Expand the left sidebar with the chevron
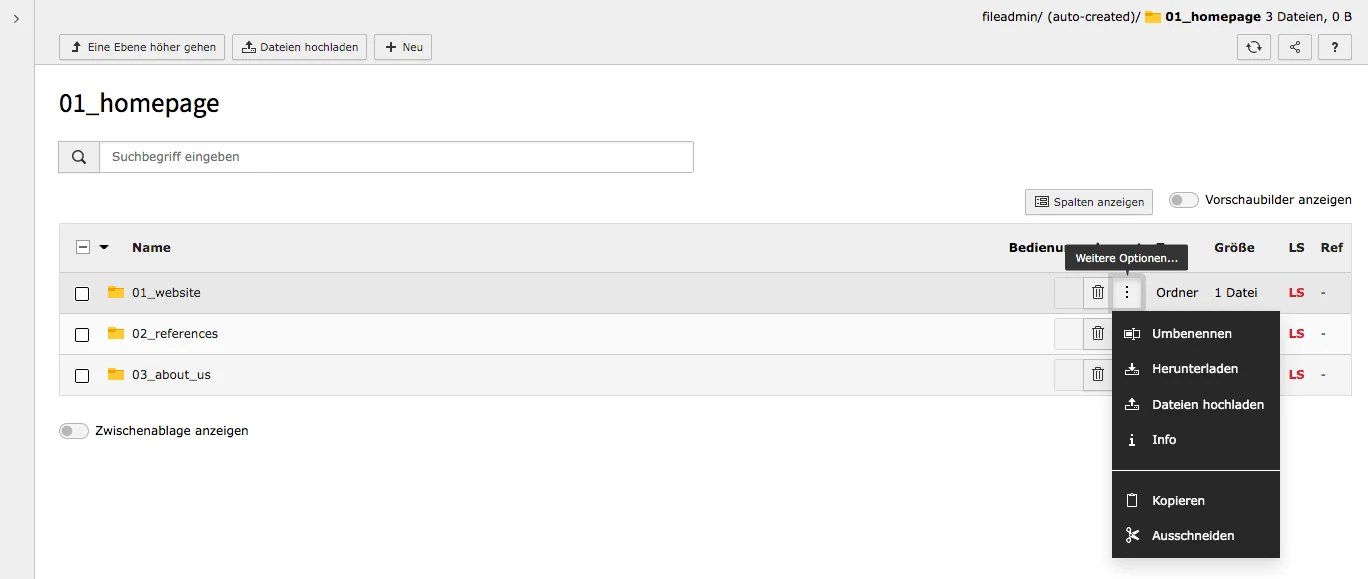This screenshot has height=579, width=1368. 15,17
